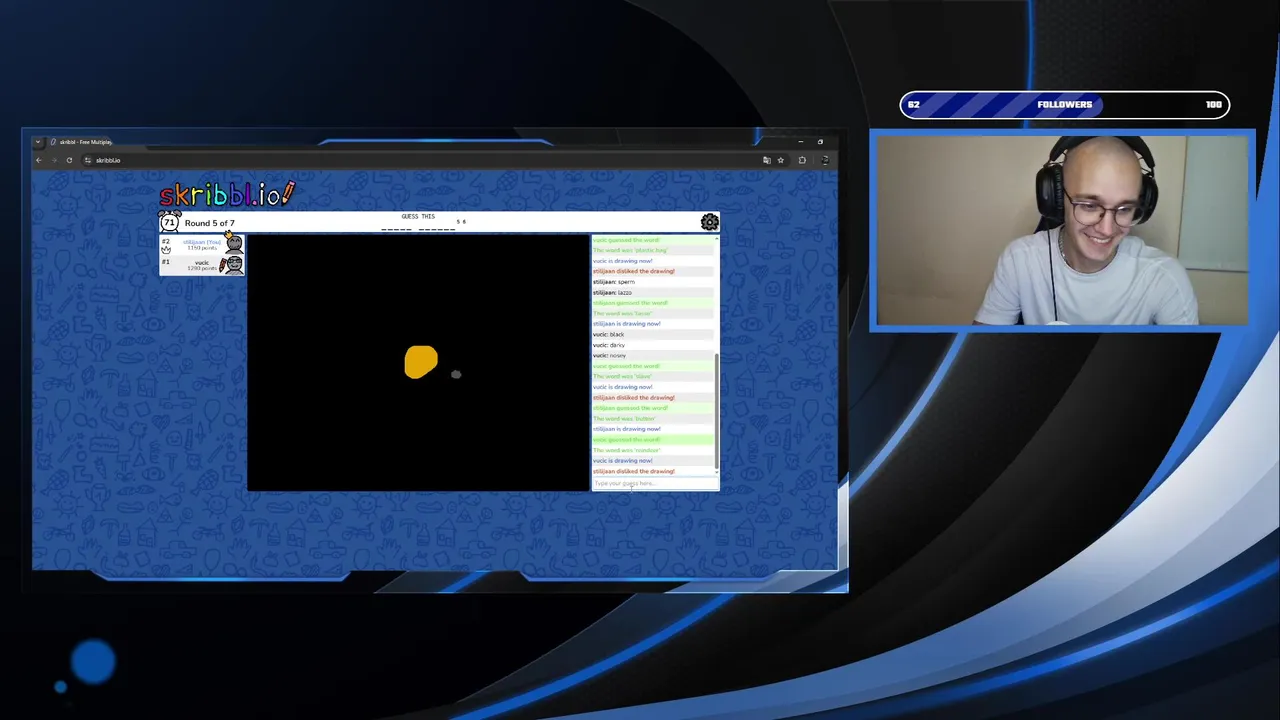Go forward in the browser

(x=54, y=160)
